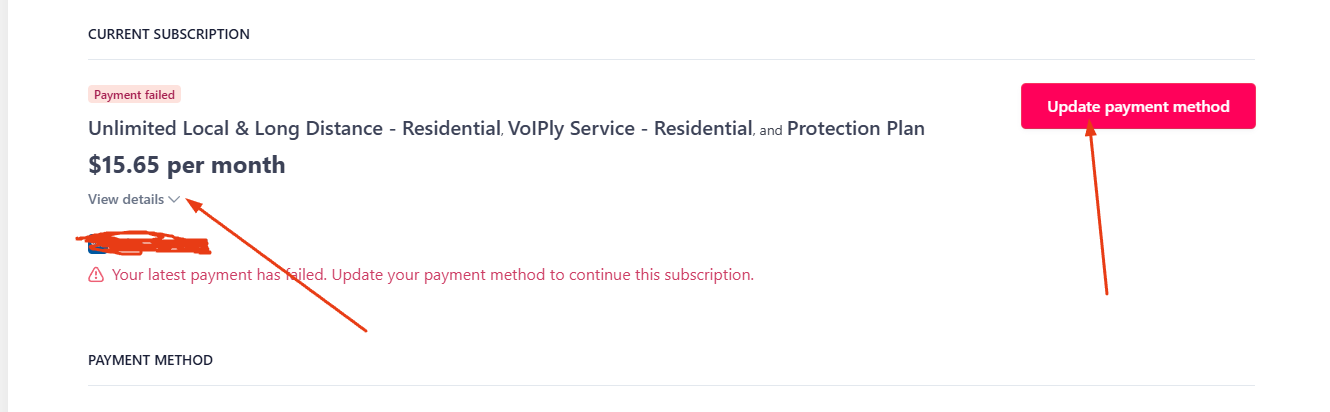The height and width of the screenshot is (412, 1330).
Task: Click the warning triangle icon
Action: tap(96, 274)
